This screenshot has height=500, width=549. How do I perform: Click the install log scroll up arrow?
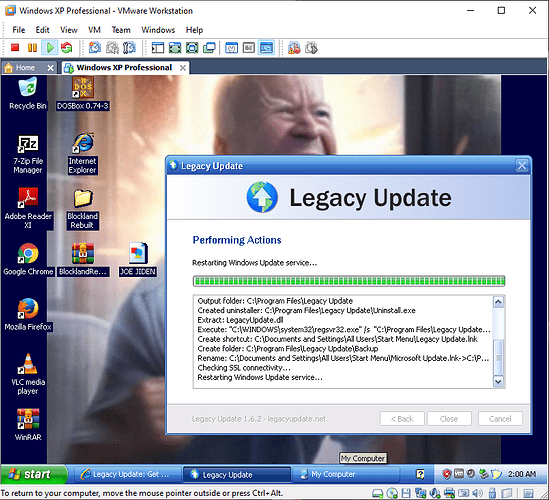[x=498, y=302]
